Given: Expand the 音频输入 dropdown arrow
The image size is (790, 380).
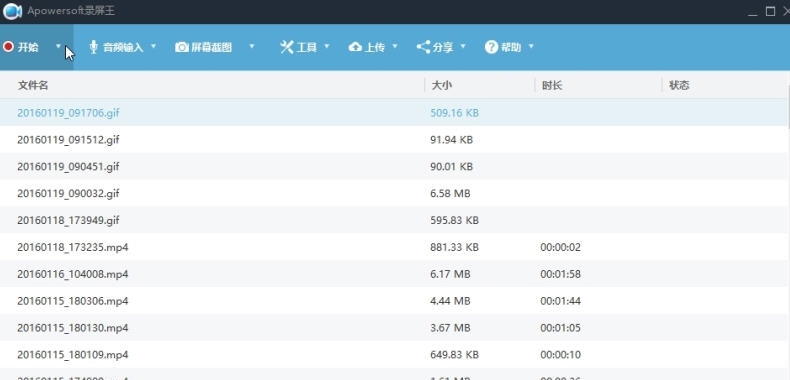Looking at the screenshot, I should tap(154, 46).
